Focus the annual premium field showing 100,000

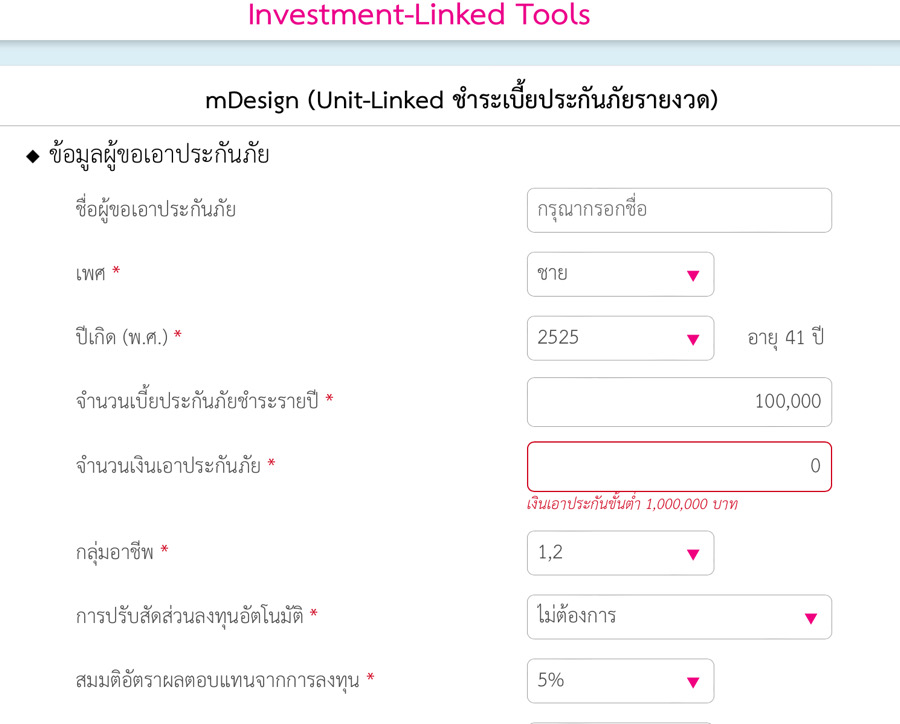click(x=679, y=402)
